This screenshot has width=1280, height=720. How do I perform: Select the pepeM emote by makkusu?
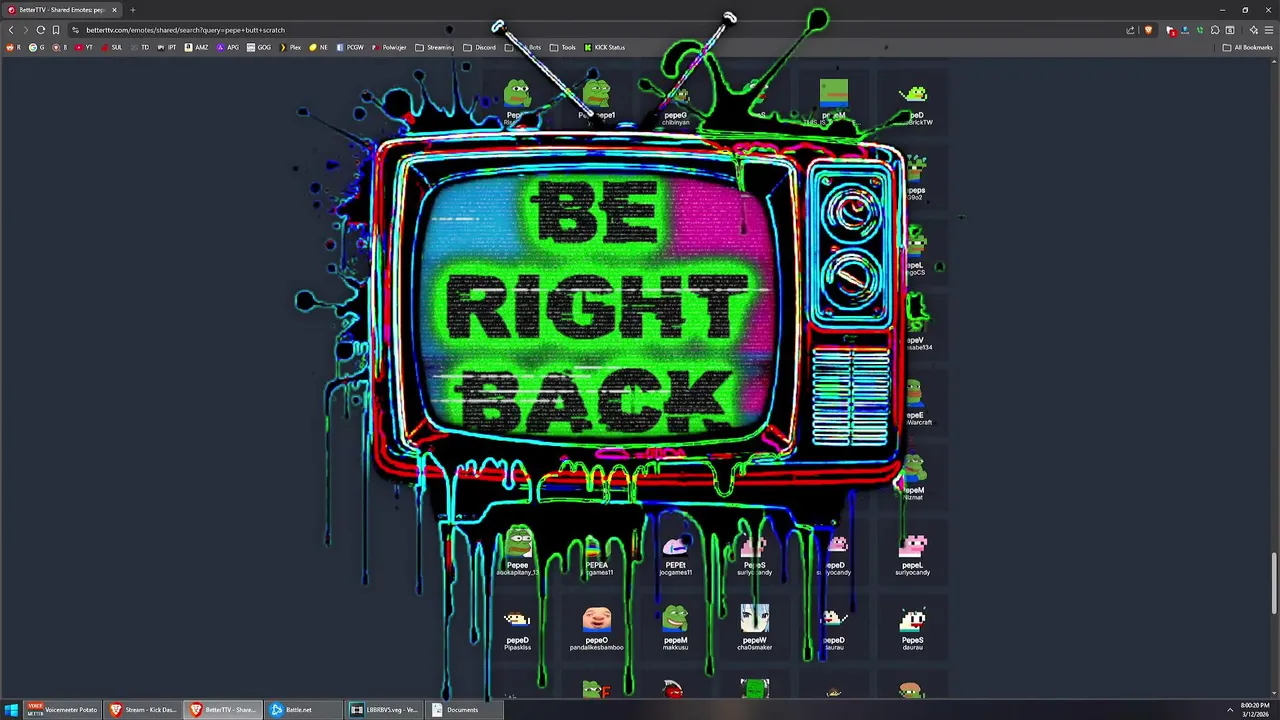coord(676,628)
